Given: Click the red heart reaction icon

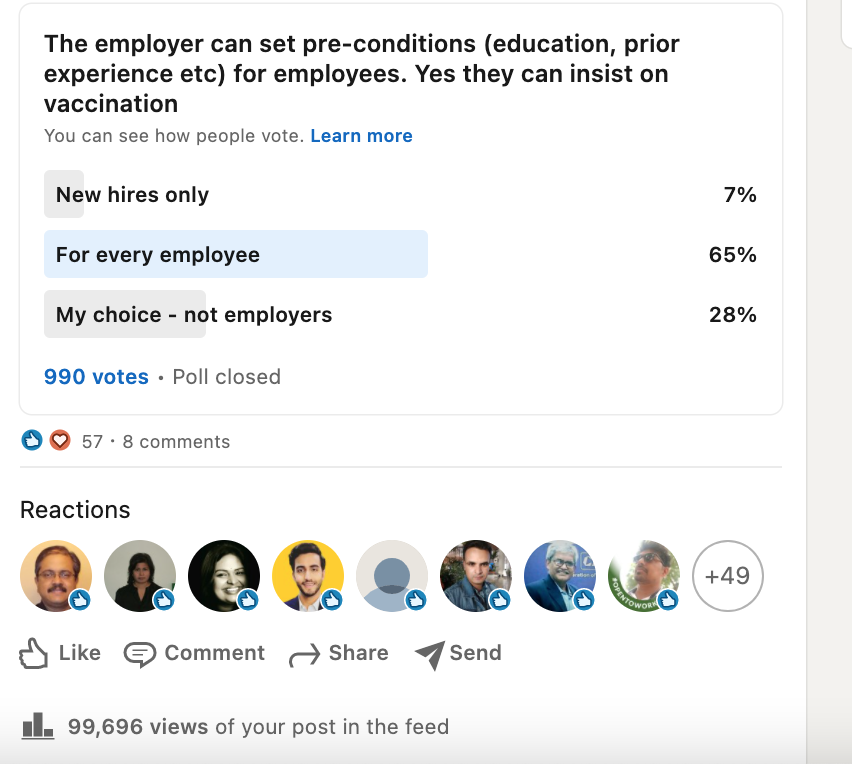Looking at the screenshot, I should 60,441.
